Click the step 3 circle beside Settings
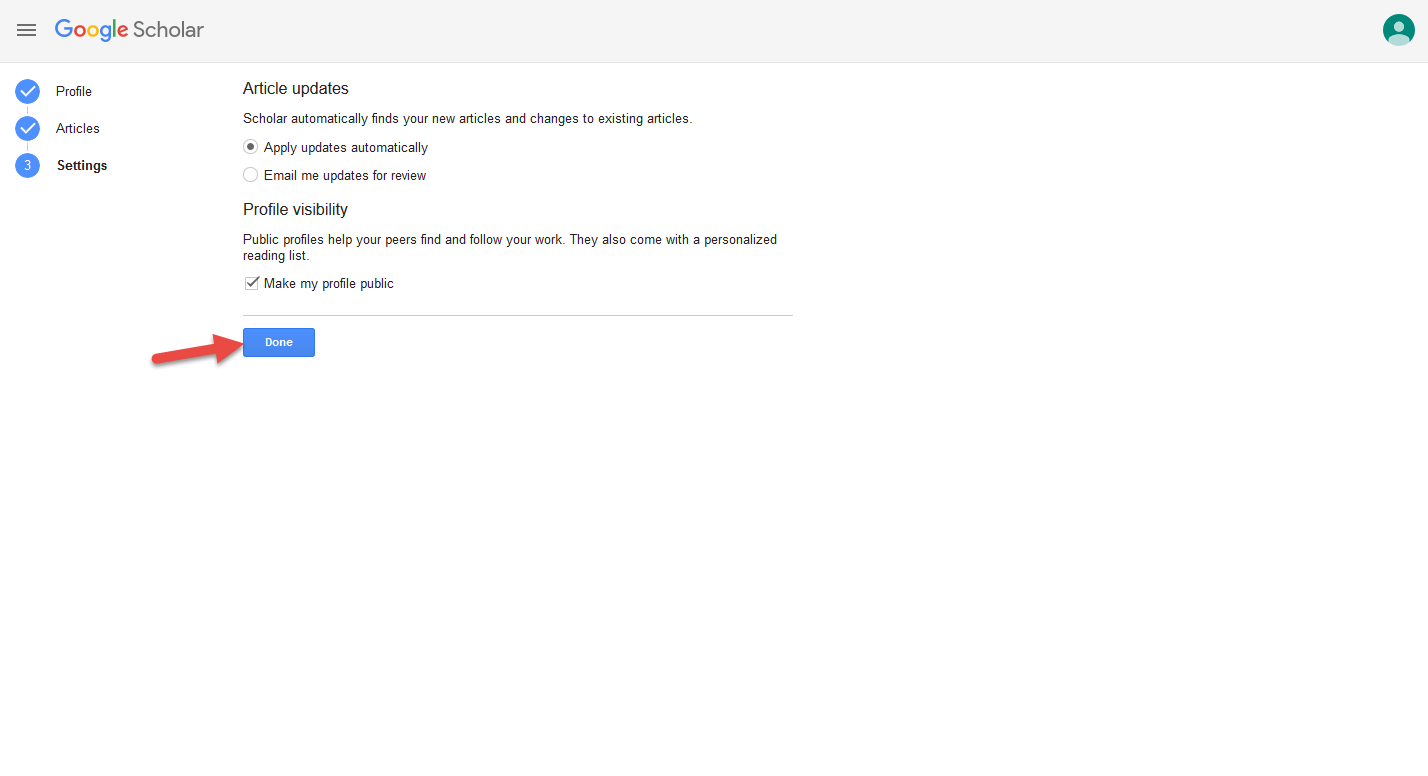Image resolution: width=1428 pixels, height=776 pixels. [27, 166]
